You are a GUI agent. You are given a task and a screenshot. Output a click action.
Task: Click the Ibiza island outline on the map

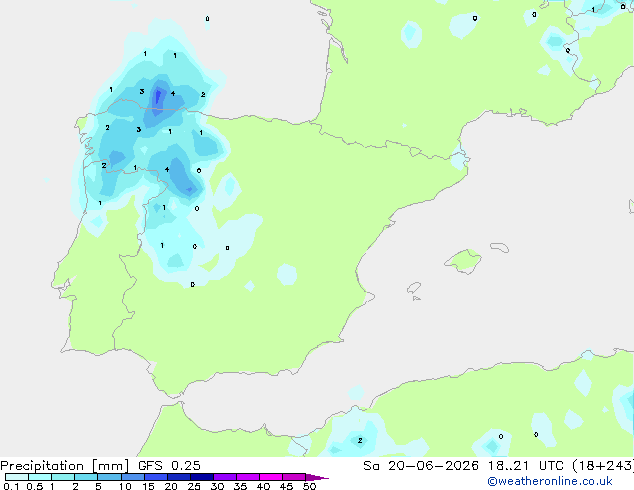coord(414,288)
